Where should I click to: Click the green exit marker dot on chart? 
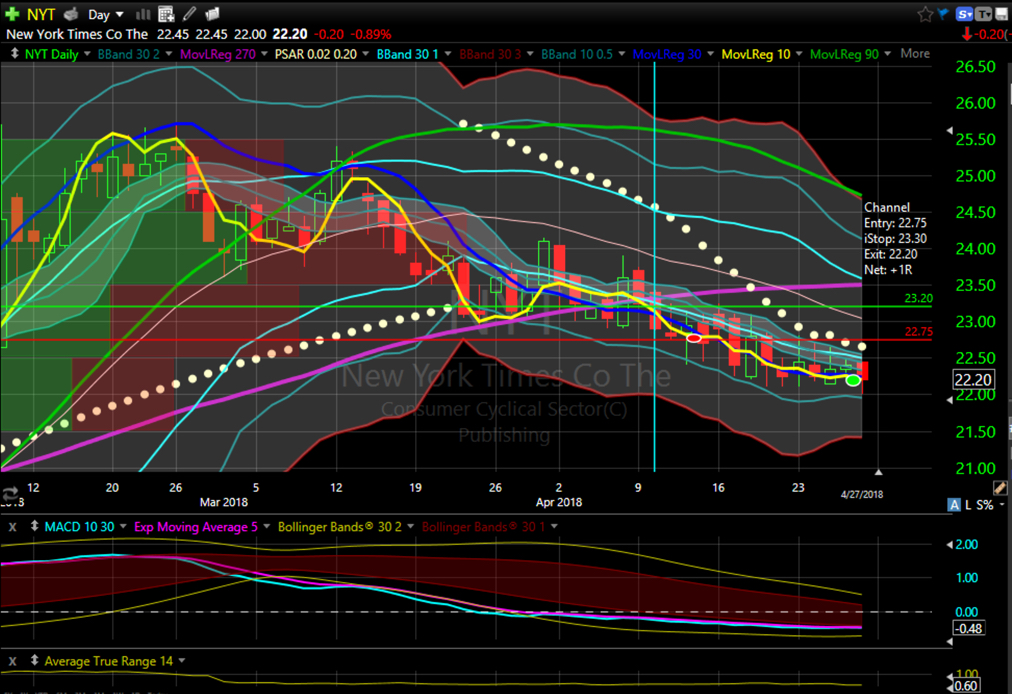[853, 380]
